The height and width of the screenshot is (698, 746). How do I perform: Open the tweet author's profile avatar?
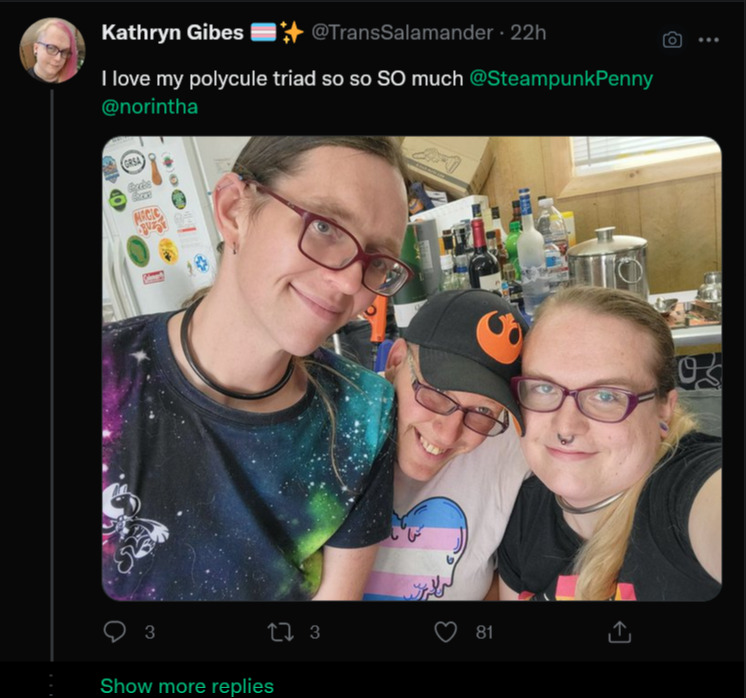pos(52,50)
